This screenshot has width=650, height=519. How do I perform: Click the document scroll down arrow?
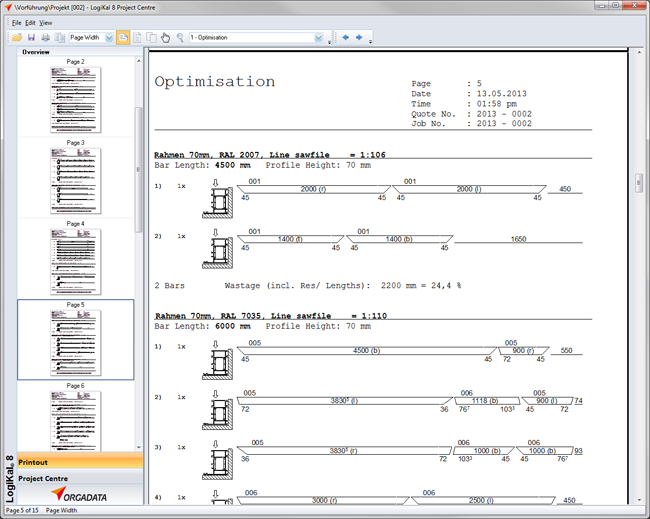pos(639,500)
